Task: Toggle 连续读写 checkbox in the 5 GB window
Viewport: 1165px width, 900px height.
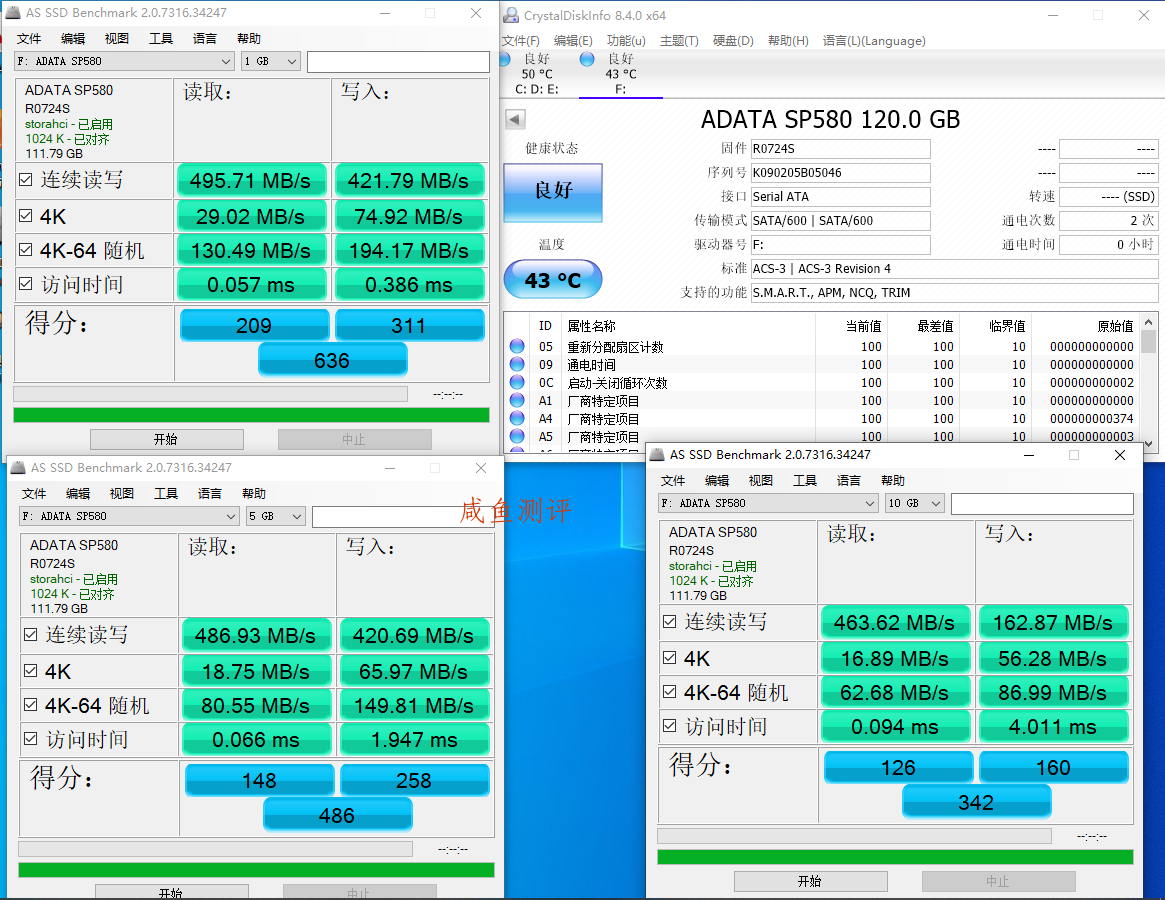Action: [x=30, y=635]
